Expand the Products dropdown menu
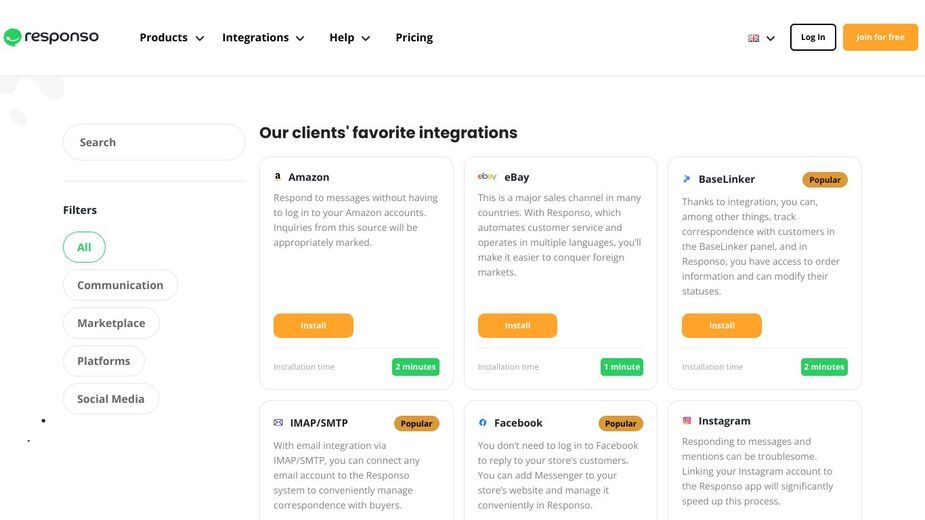 pyautogui.click(x=172, y=38)
